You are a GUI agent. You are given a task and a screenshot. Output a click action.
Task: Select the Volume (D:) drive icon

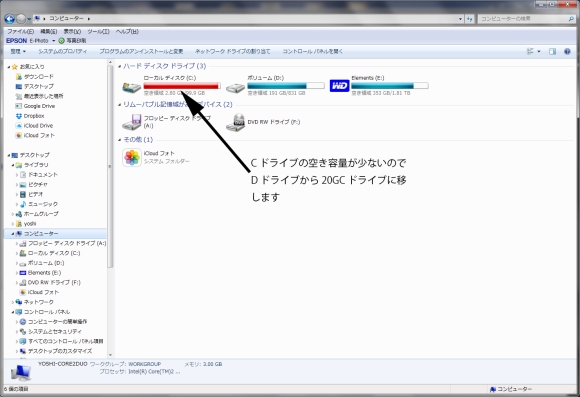pyautogui.click(x=235, y=87)
